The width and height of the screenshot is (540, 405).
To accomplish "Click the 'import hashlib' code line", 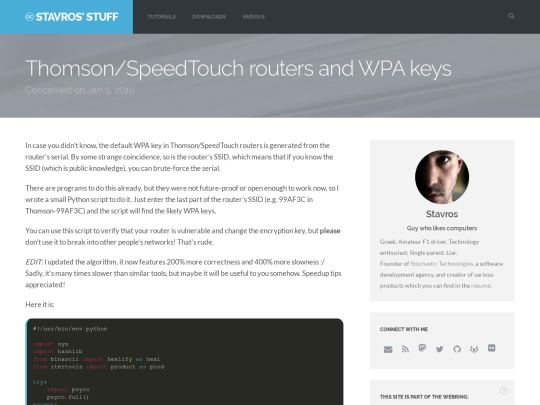I will [x=58, y=351].
